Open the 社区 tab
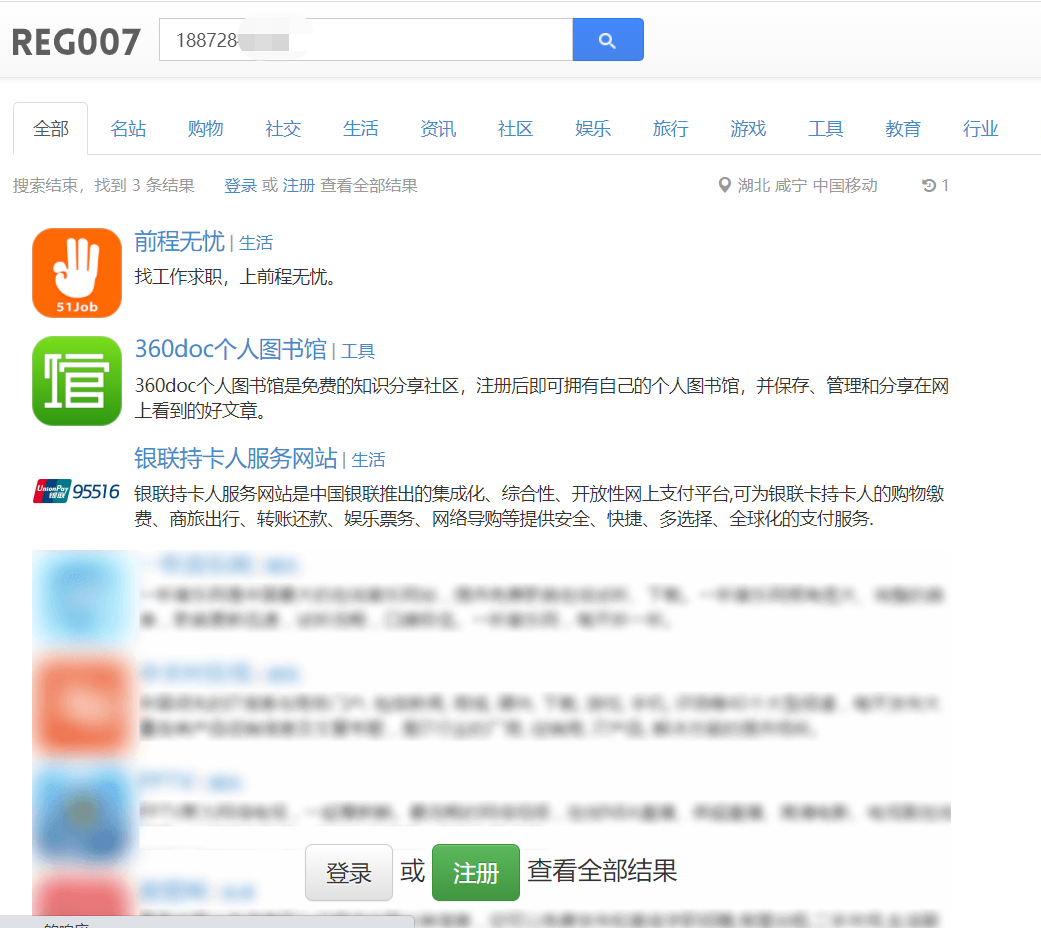Screen dimensions: 1041x928 (515, 128)
